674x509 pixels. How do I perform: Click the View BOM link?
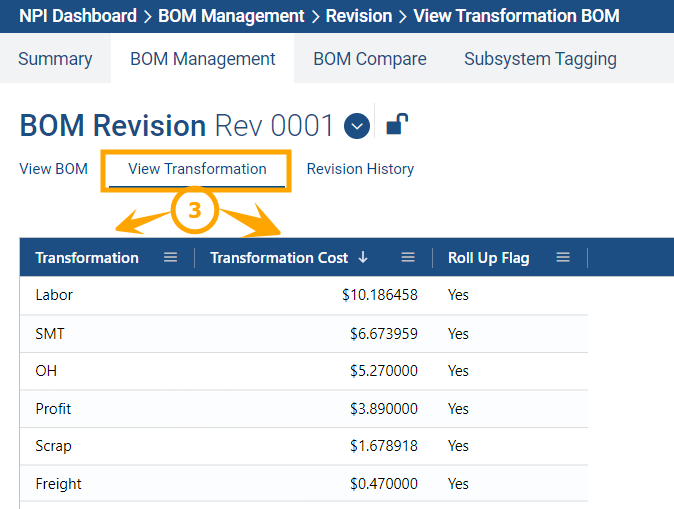click(54, 169)
